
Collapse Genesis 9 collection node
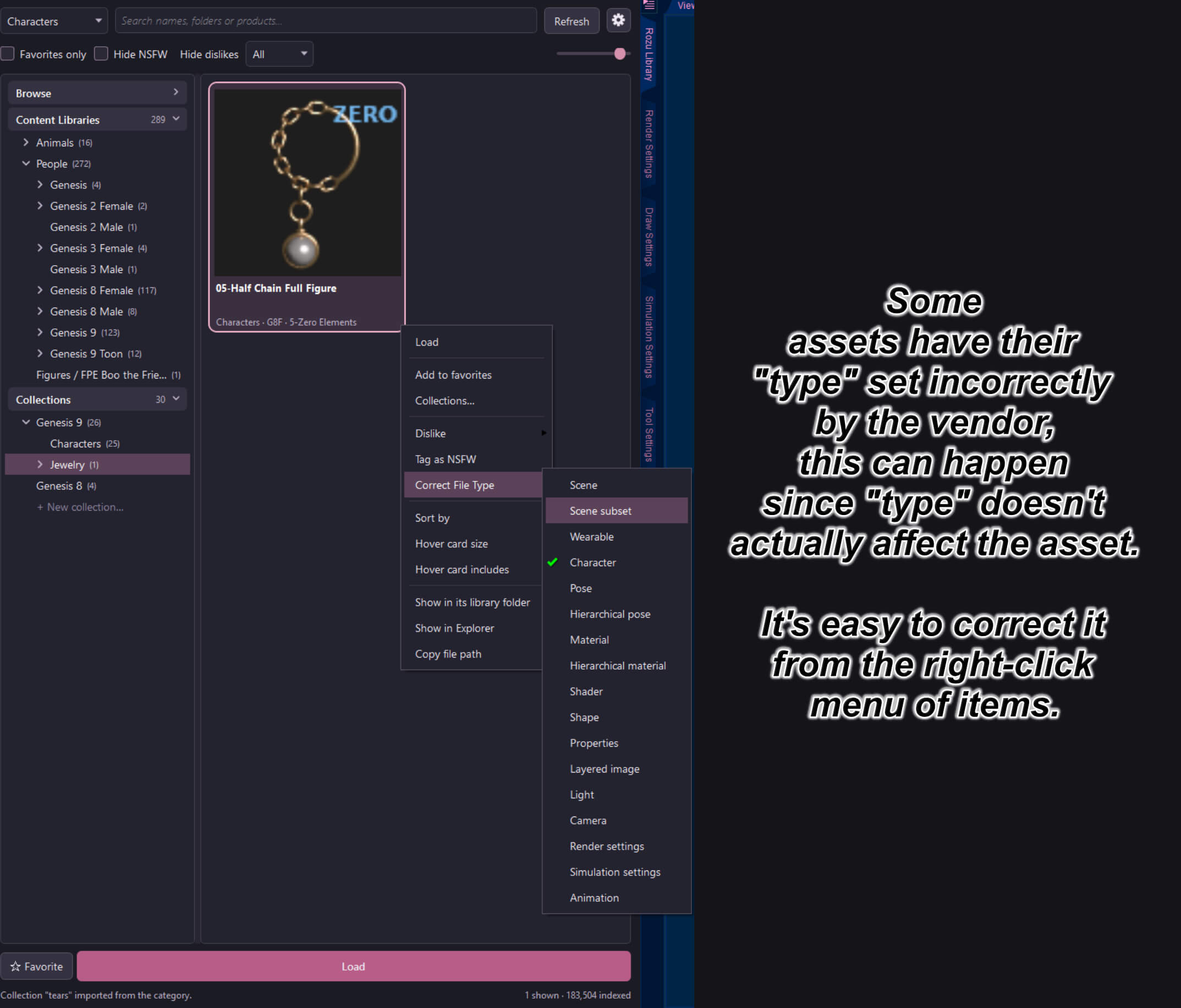[26, 423]
